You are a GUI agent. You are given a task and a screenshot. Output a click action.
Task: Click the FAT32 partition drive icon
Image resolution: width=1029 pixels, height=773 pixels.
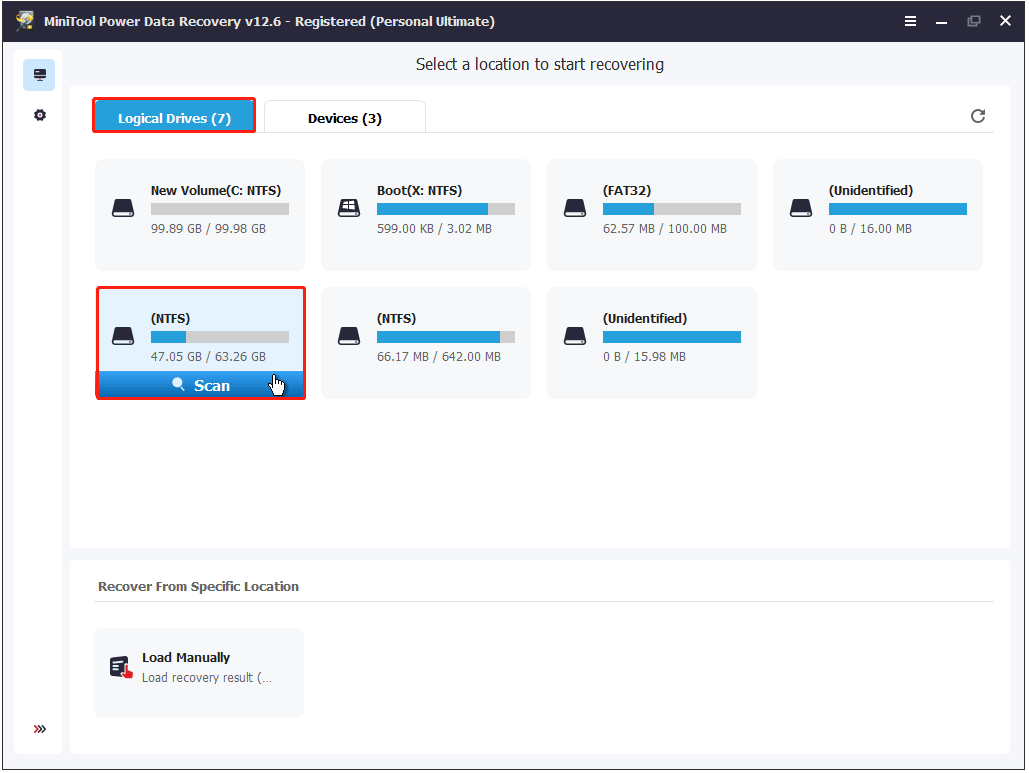575,207
